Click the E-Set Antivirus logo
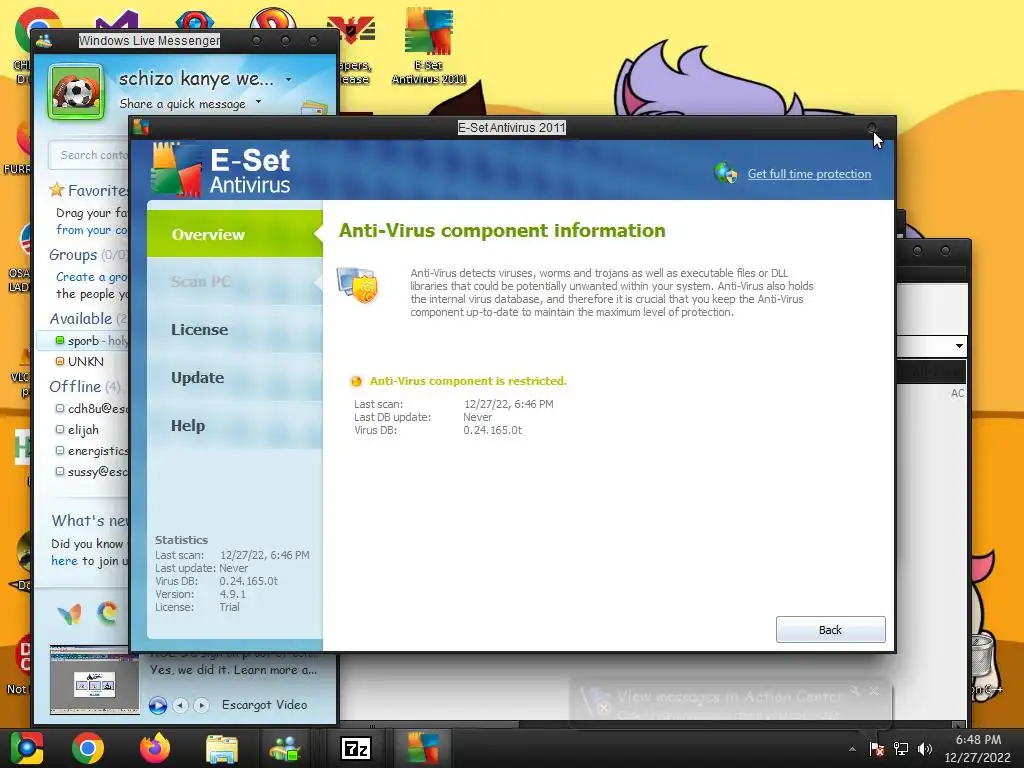 click(x=221, y=170)
